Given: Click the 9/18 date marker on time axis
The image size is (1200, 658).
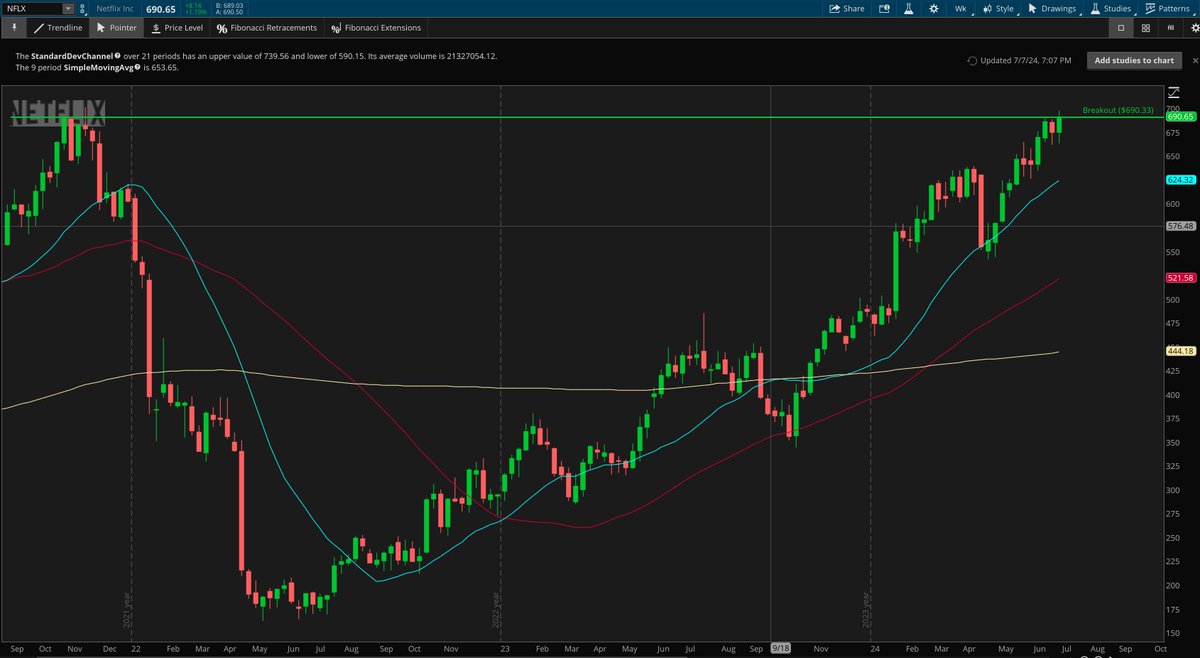Looking at the screenshot, I should [781, 649].
